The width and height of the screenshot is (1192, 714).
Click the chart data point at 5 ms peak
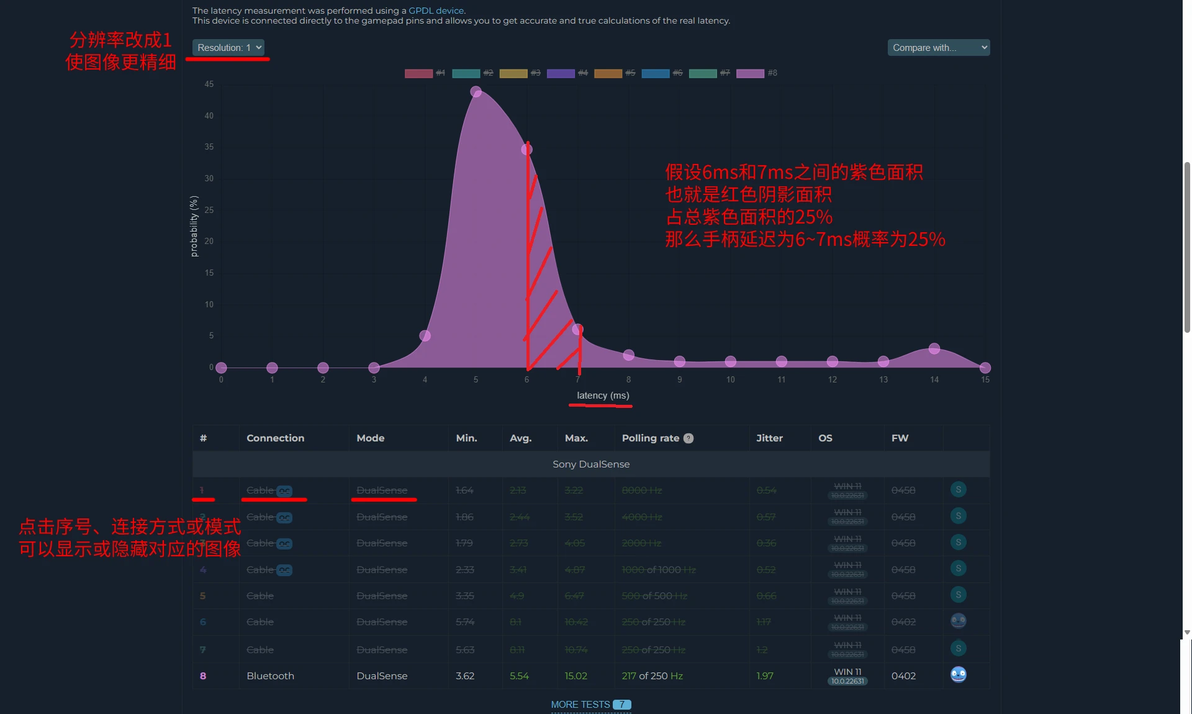(476, 92)
